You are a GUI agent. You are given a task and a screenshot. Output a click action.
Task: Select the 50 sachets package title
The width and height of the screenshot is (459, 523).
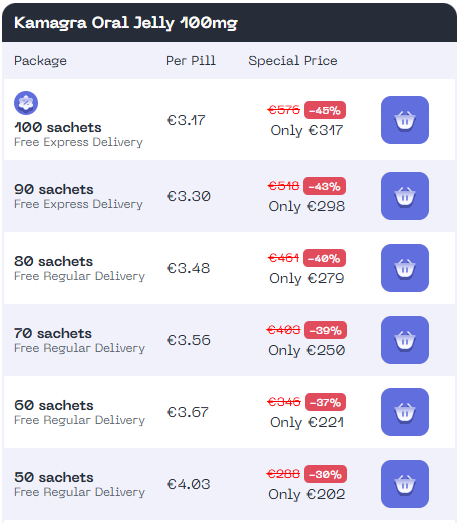54,477
